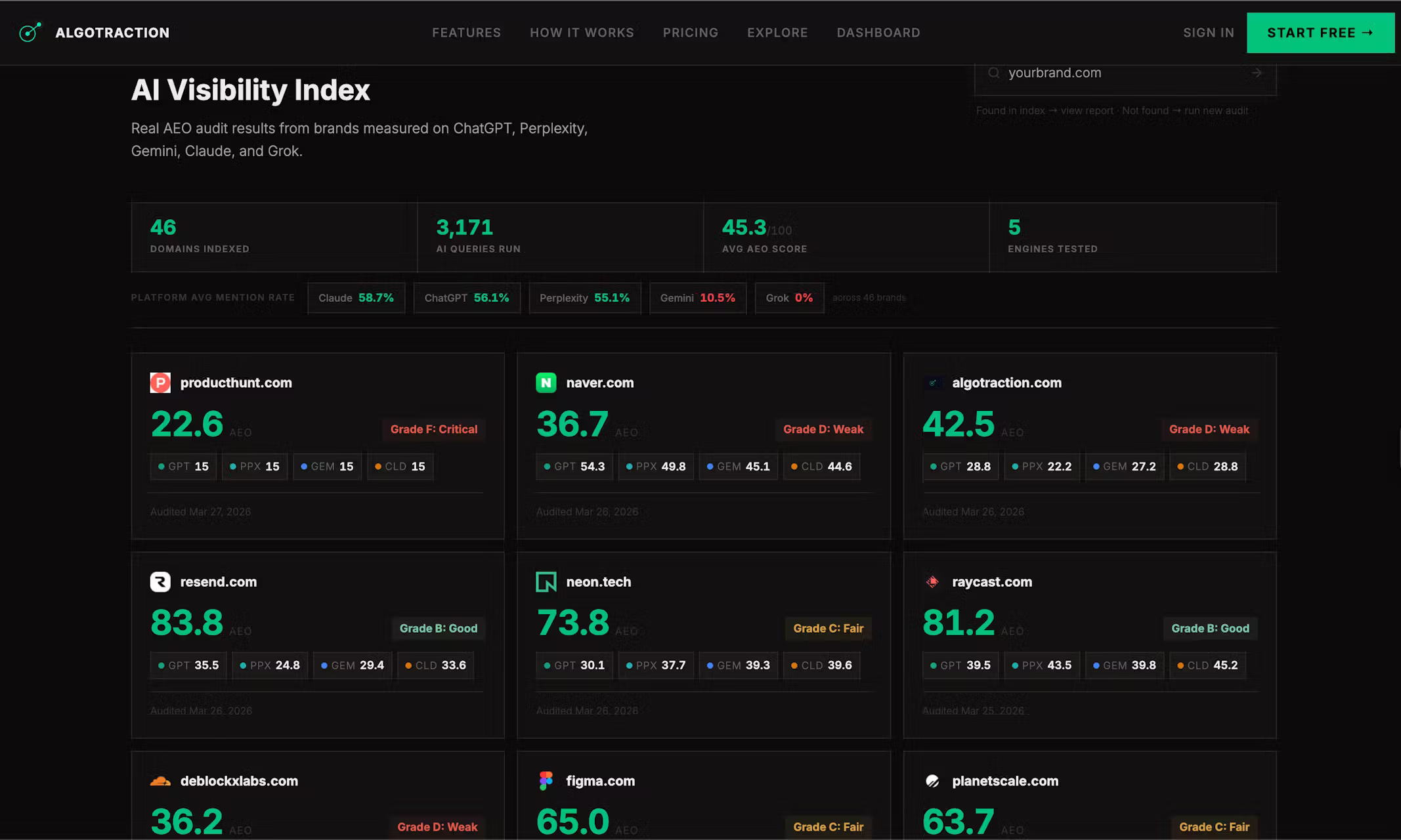This screenshot has height=840, width=1401.
Task: Click the search magnifier icon
Action: tap(994, 73)
